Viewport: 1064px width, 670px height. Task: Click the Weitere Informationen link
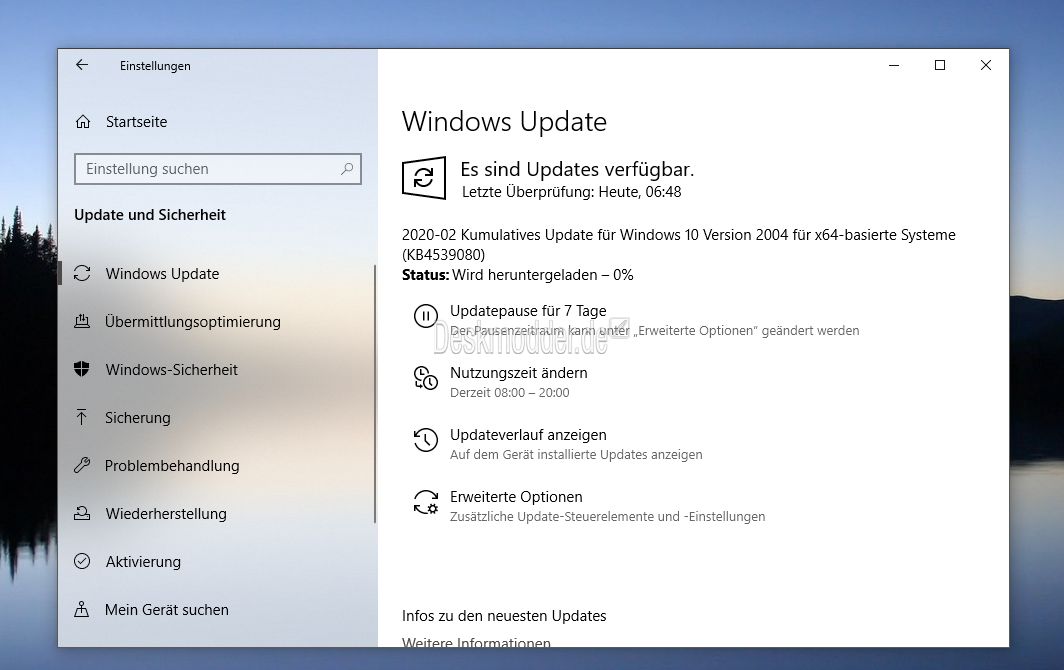[x=476, y=641]
